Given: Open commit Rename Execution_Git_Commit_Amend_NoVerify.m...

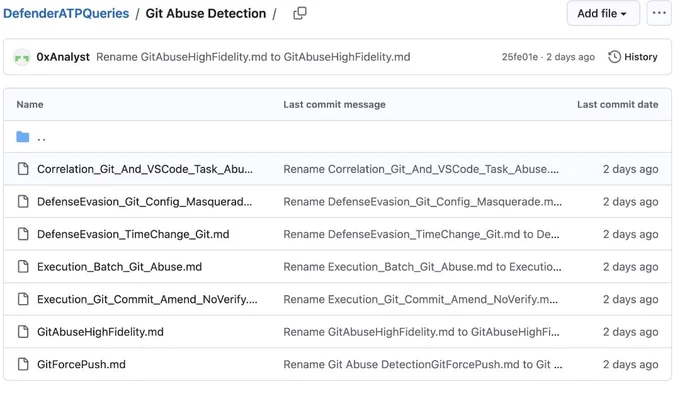Looking at the screenshot, I should click(420, 299).
